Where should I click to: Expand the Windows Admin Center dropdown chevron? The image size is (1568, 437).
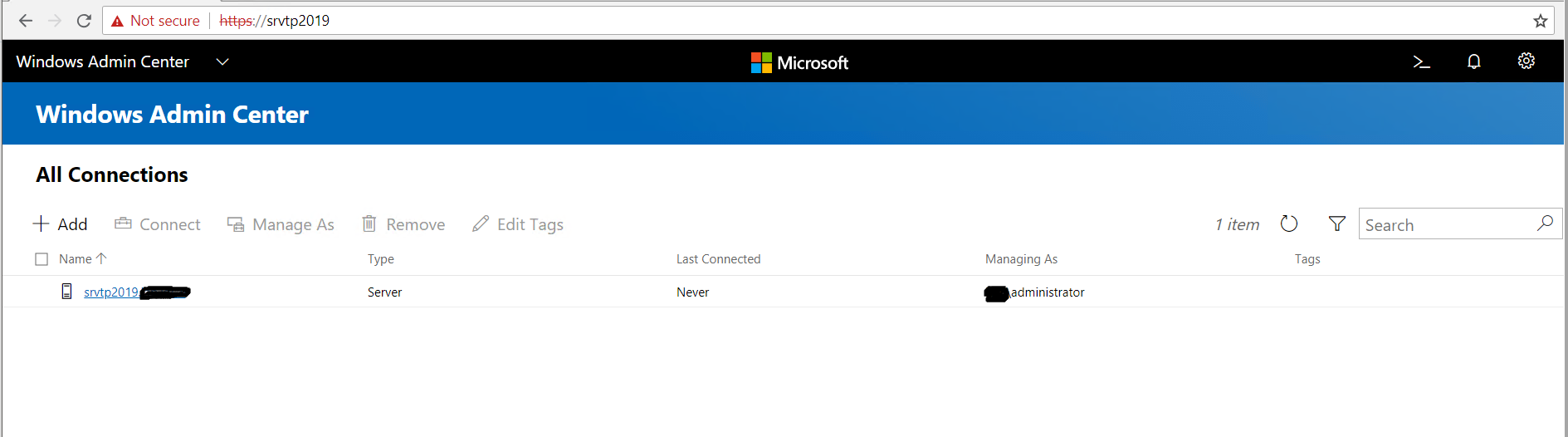222,61
